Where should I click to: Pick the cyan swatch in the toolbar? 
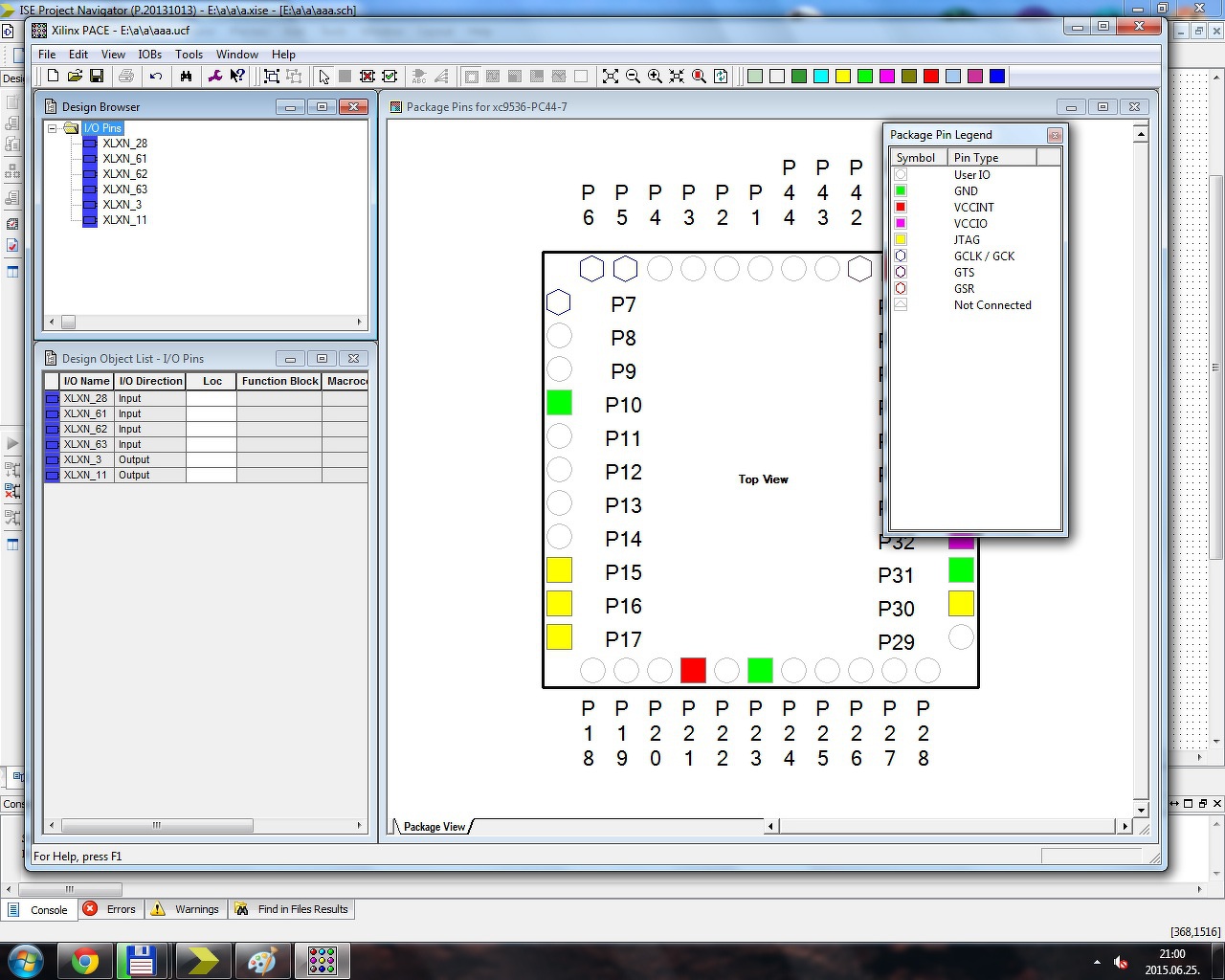pyautogui.click(x=821, y=77)
